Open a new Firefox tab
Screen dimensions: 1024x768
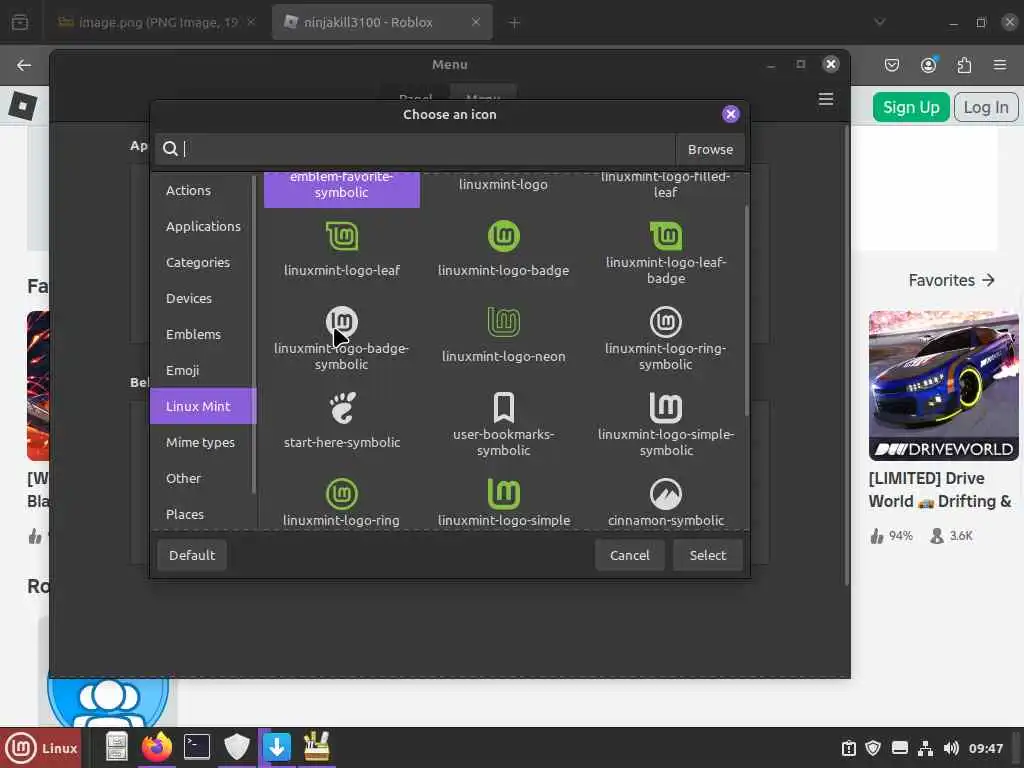click(x=514, y=23)
